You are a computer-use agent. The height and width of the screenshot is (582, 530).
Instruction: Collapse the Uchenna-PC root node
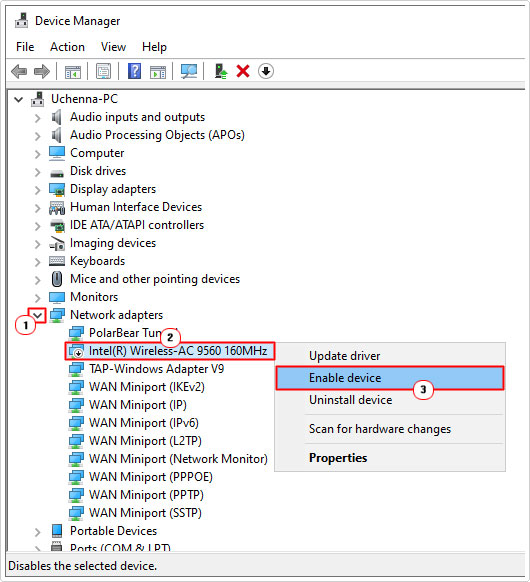[x=19, y=99]
